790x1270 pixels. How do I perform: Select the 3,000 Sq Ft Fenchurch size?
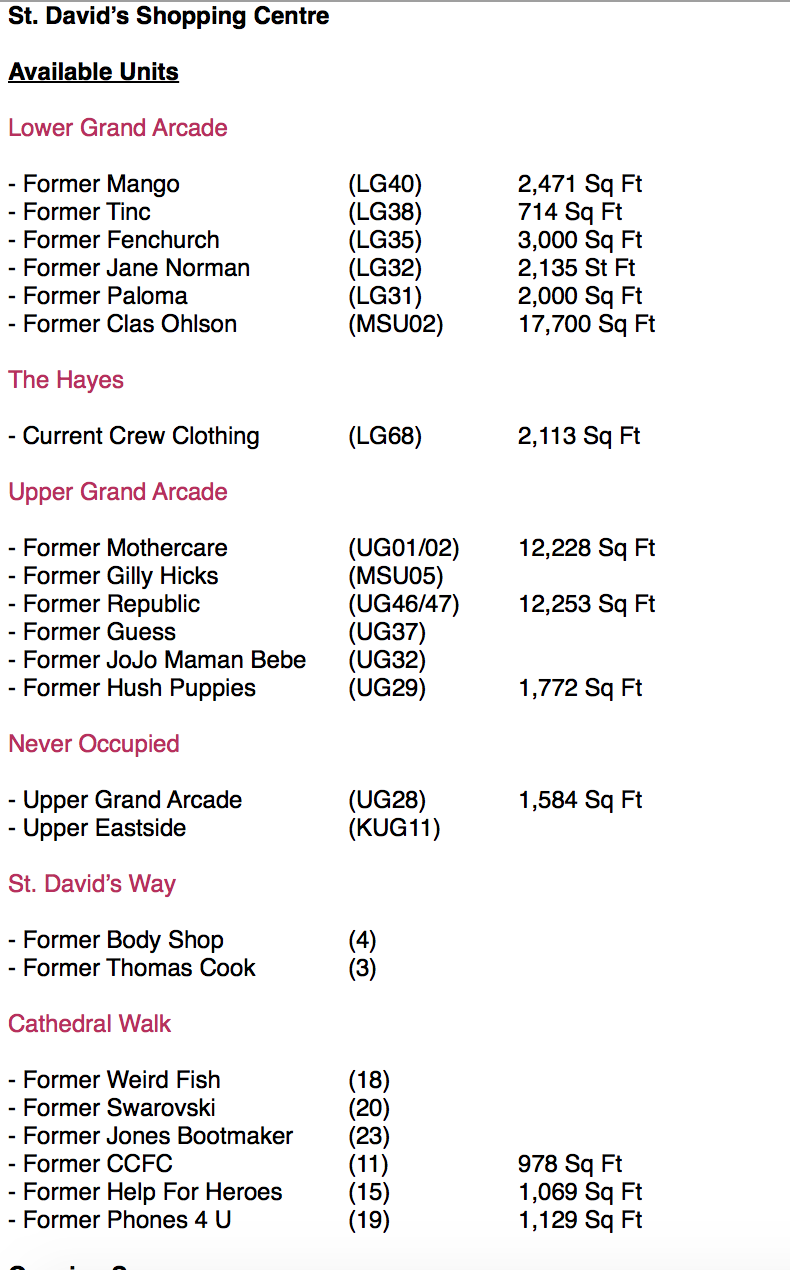tap(580, 240)
